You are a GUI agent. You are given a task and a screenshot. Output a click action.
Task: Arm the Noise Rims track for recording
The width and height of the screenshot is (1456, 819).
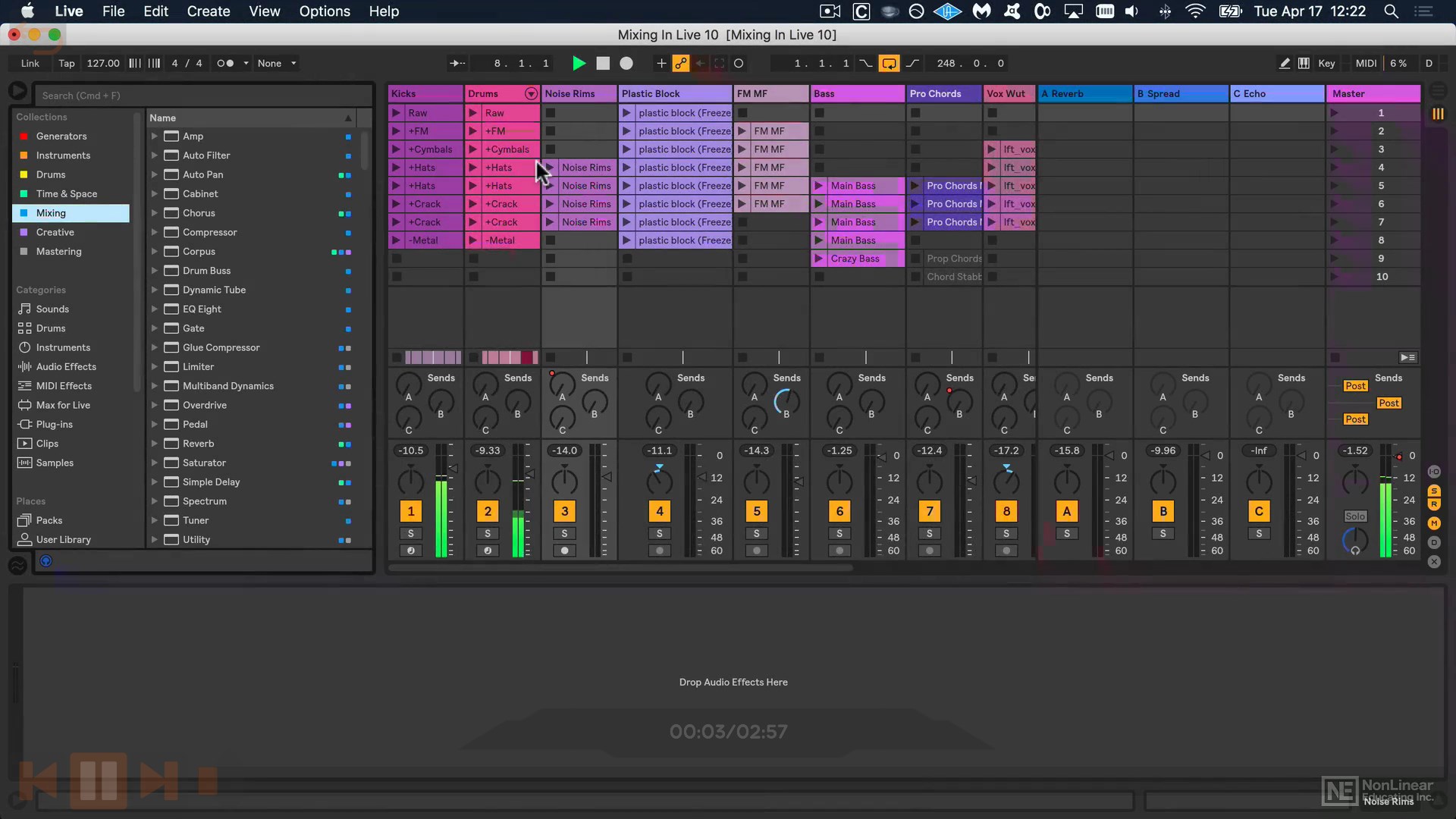[564, 551]
